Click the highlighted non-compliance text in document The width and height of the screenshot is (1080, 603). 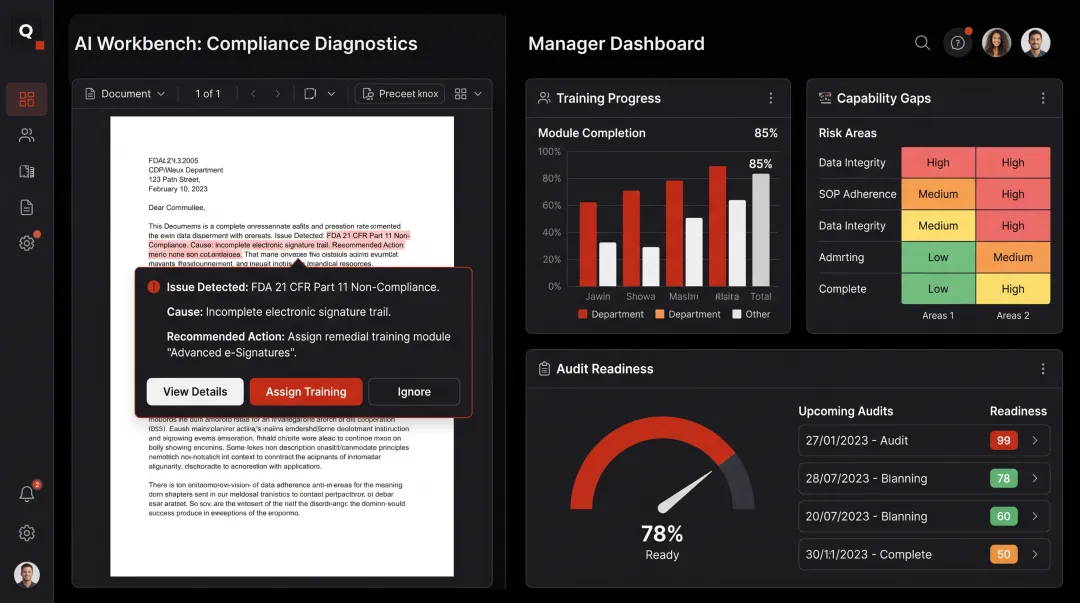(x=279, y=245)
